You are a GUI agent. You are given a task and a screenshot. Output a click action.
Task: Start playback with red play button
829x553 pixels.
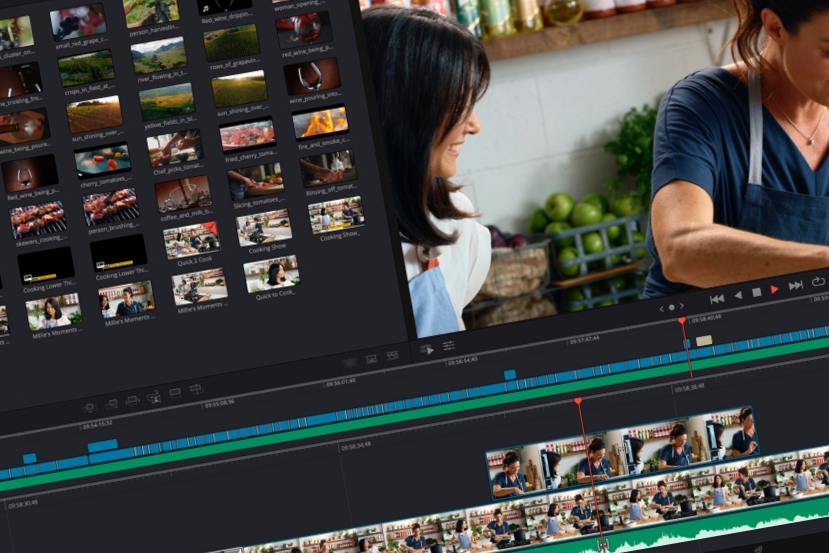[x=775, y=289]
